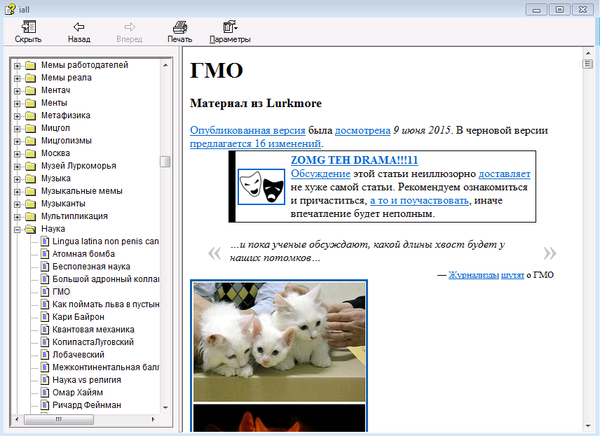This screenshot has width=600, height=436.
Task: Click tree panel vertical scrollbar thumb
Action: tap(165, 162)
